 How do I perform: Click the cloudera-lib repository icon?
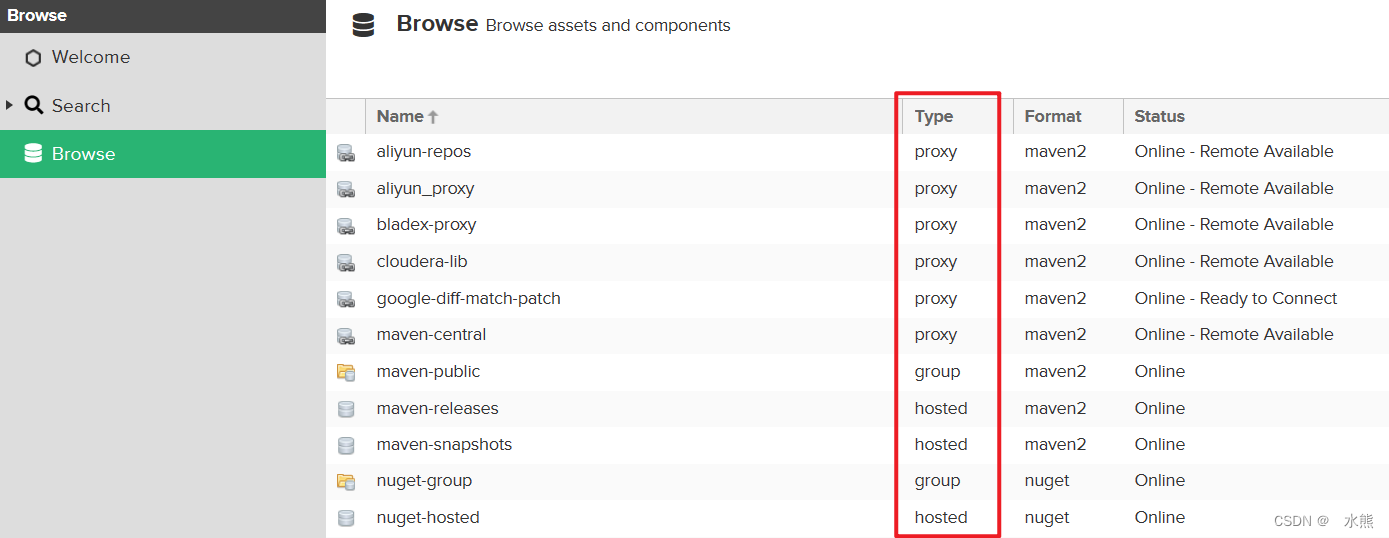point(346,263)
